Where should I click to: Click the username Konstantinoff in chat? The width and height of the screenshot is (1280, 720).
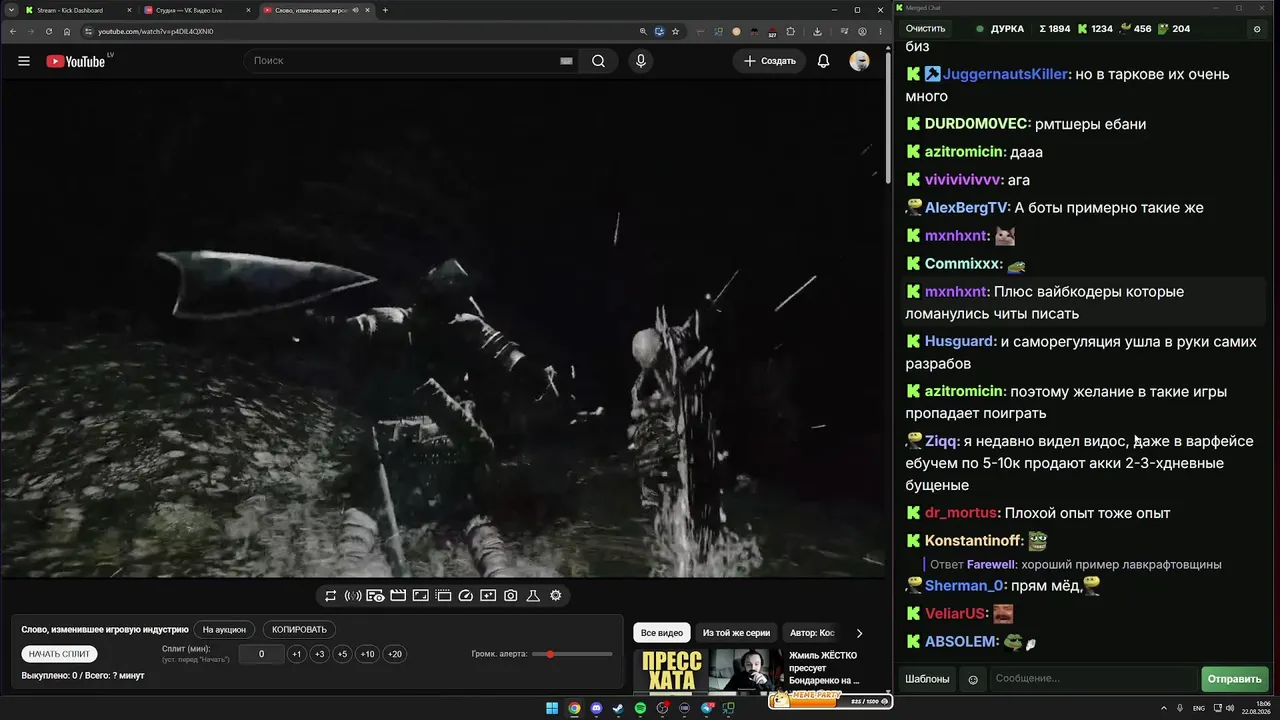[x=972, y=541]
